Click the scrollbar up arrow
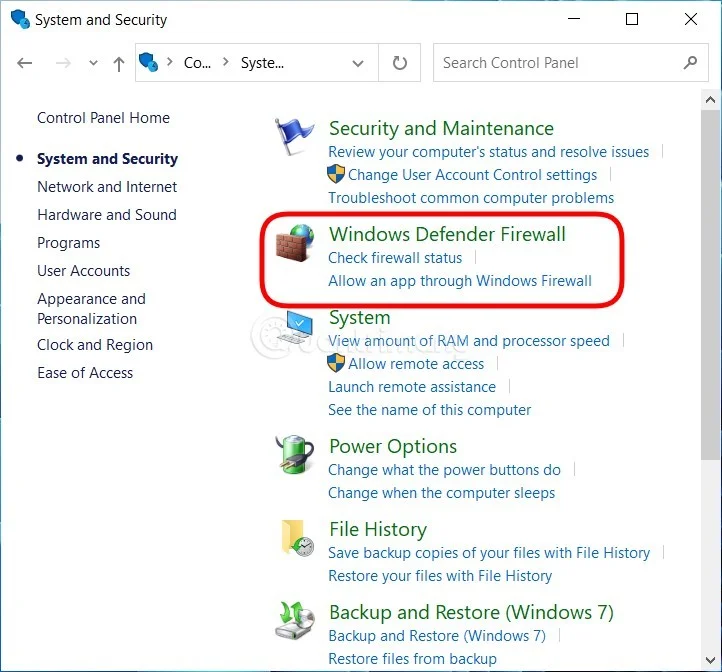Viewport: 722px width, 672px height. tap(710, 99)
